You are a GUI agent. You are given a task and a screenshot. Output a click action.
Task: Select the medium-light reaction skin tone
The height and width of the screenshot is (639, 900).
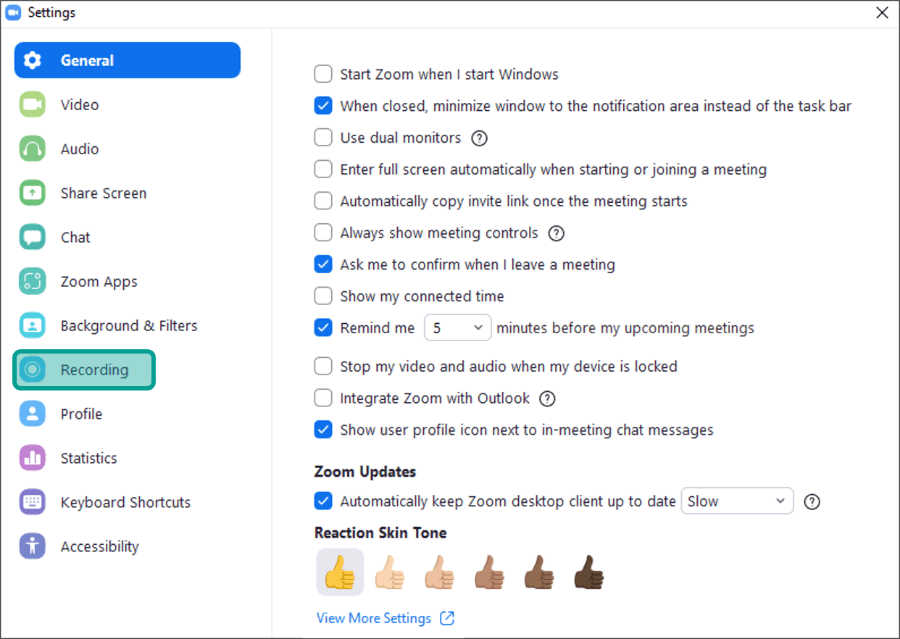(x=440, y=572)
